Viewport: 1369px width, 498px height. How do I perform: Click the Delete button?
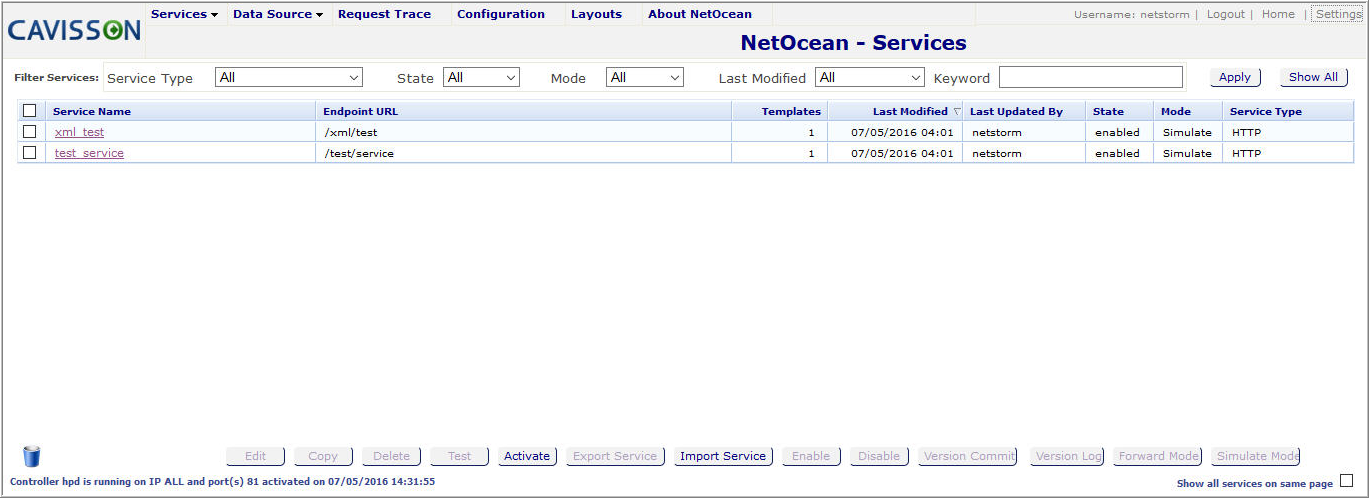coord(392,456)
